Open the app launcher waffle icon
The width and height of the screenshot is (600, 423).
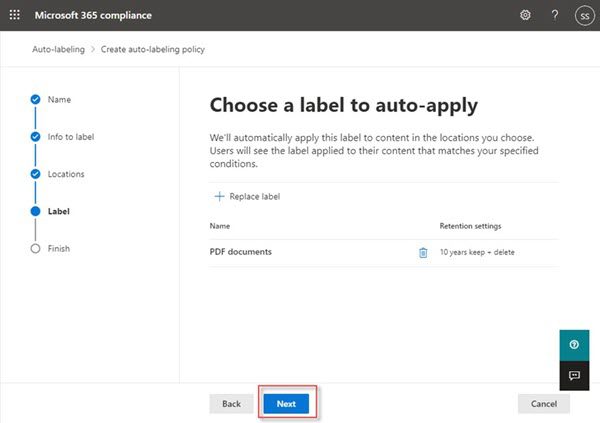point(15,15)
